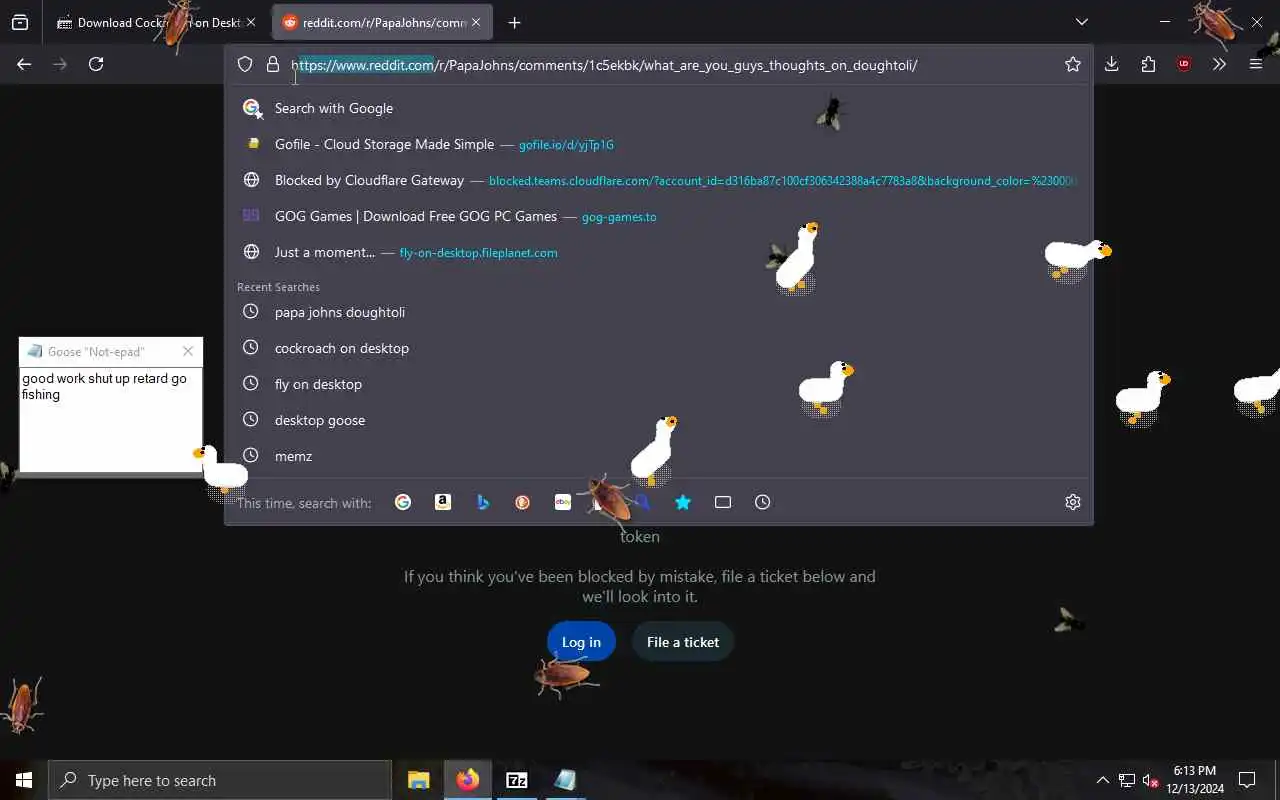Screen dimensions: 1280x800
Task: Search this time with eBay
Action: [563, 502]
